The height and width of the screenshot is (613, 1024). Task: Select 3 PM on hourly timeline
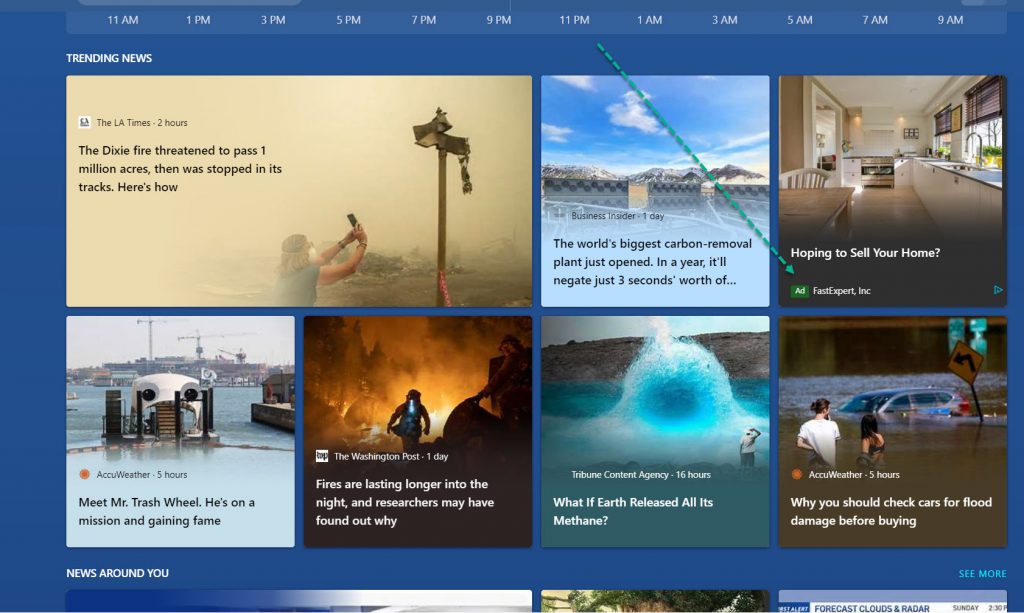tap(273, 20)
